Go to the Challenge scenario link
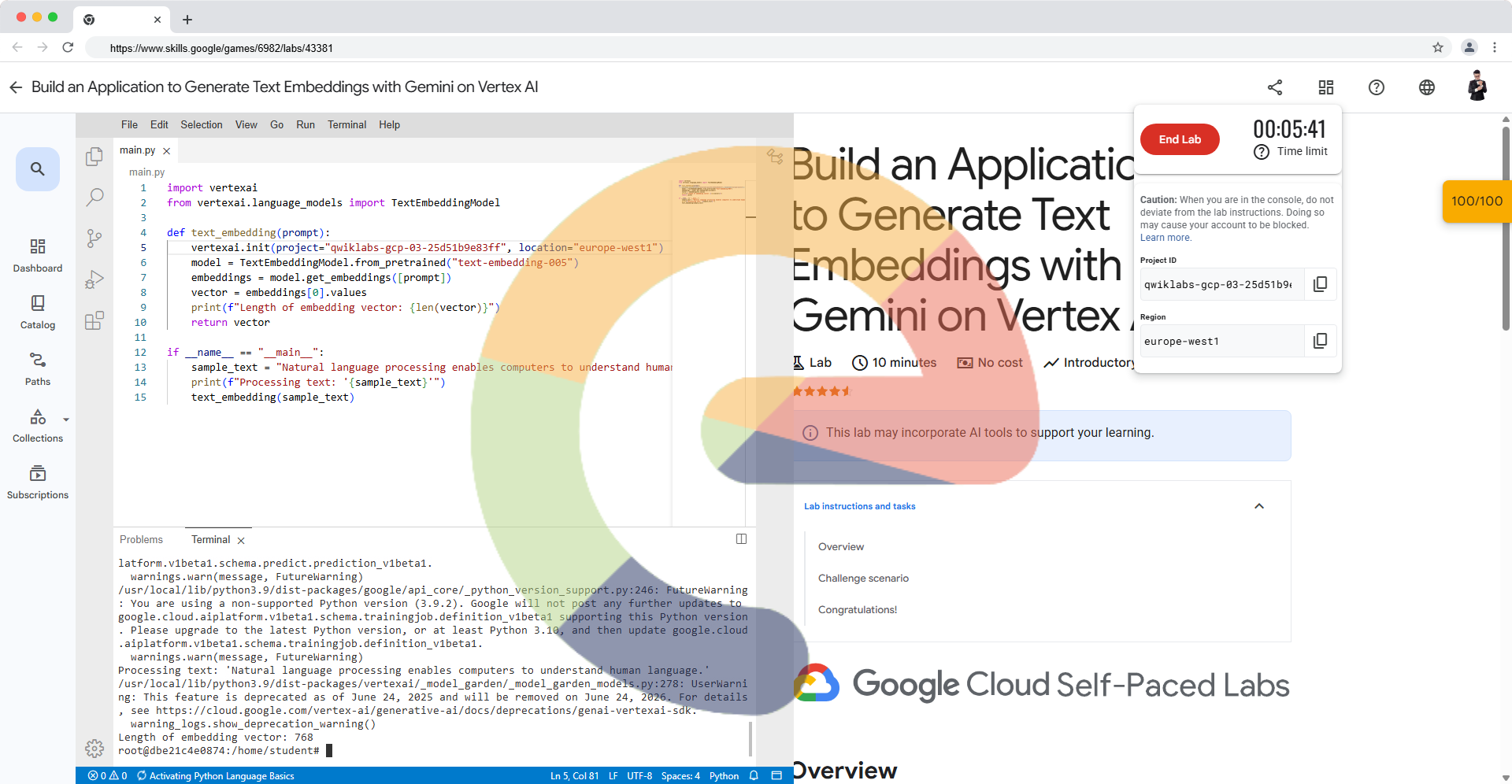The image size is (1512, 784). tap(863, 579)
